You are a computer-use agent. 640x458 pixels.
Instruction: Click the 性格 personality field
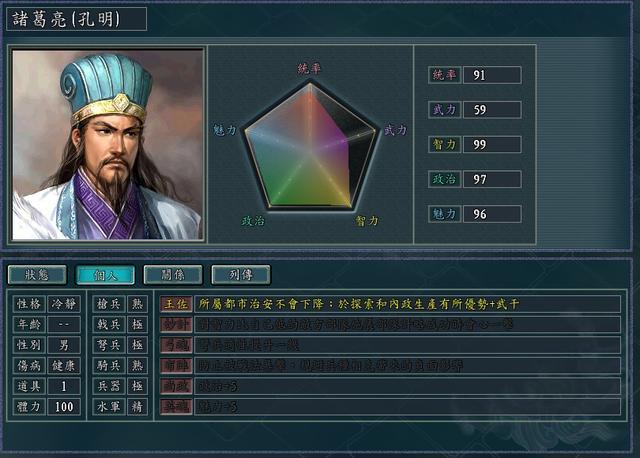point(47,304)
